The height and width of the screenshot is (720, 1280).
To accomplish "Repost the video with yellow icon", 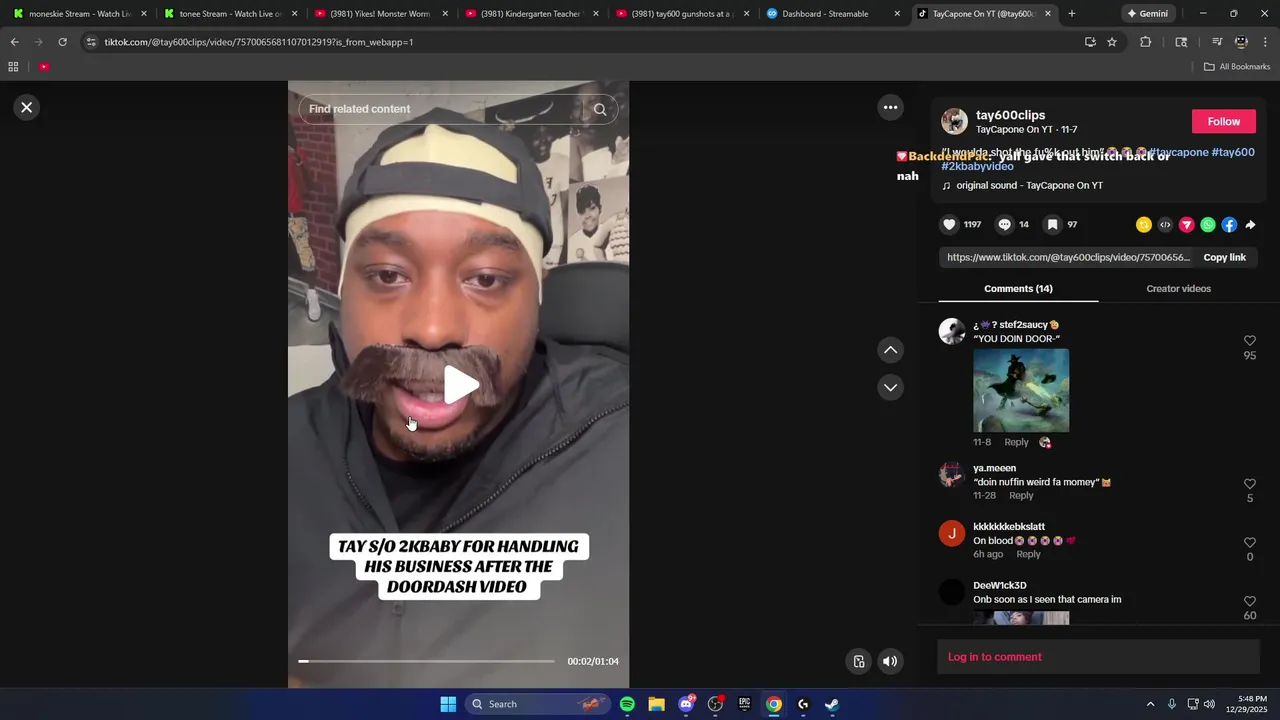I will tap(1144, 225).
